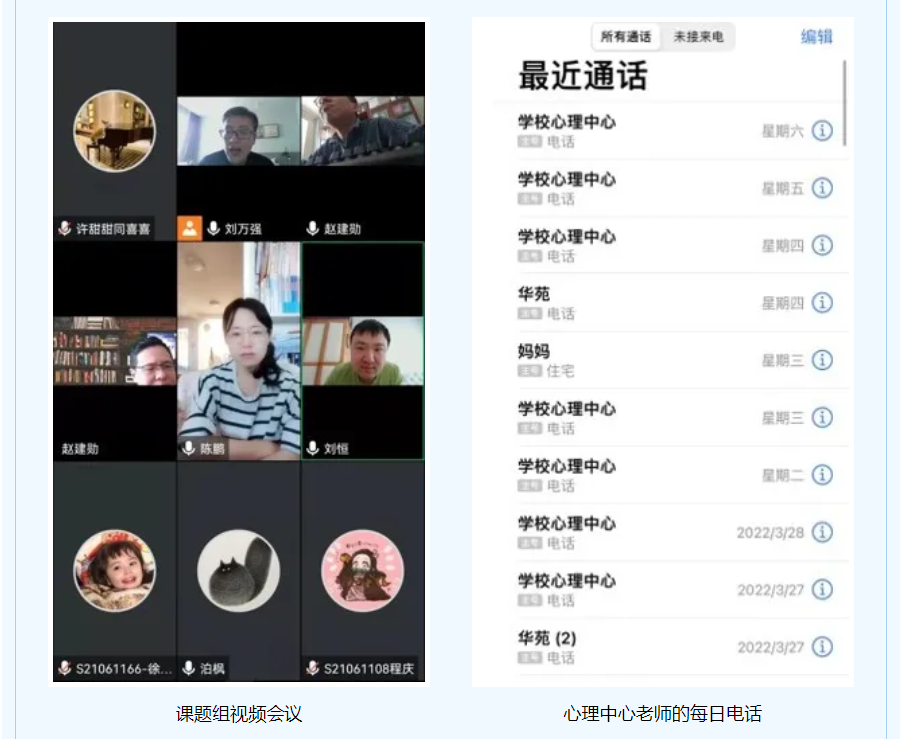Open info icon for 华苑 (2) call
904x739 pixels.
pyautogui.click(x=822, y=647)
